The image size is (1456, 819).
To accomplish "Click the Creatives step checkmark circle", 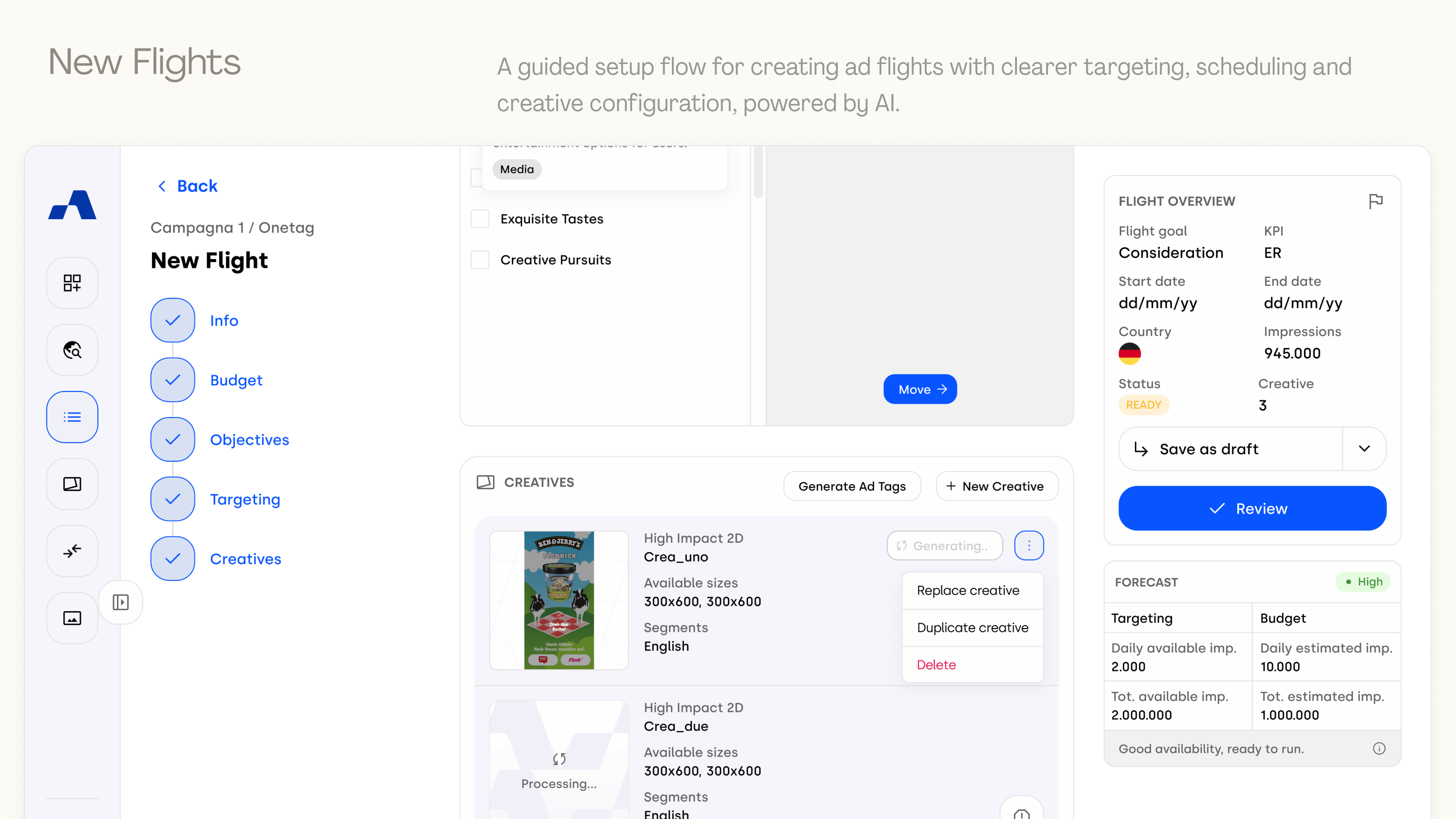I will (x=173, y=559).
